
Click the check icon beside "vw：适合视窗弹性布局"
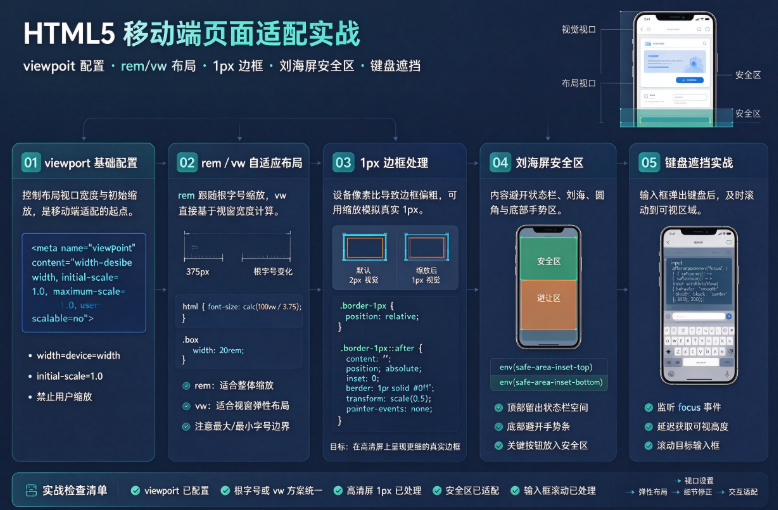(186, 406)
